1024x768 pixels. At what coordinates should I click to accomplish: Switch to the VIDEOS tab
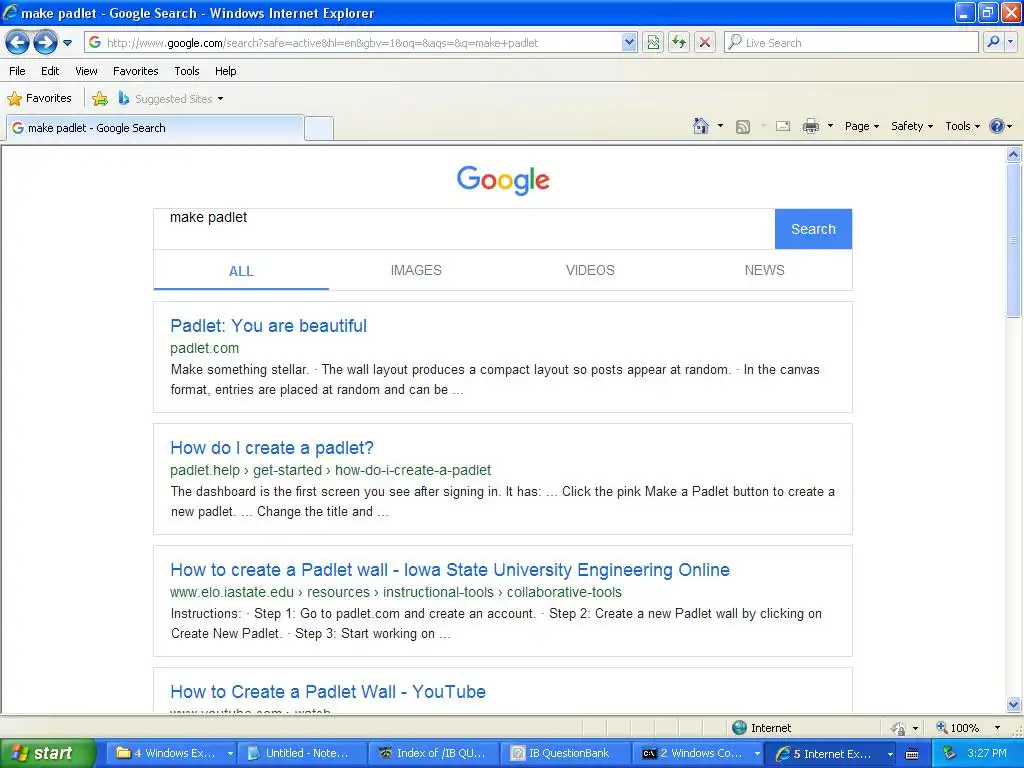(x=590, y=270)
